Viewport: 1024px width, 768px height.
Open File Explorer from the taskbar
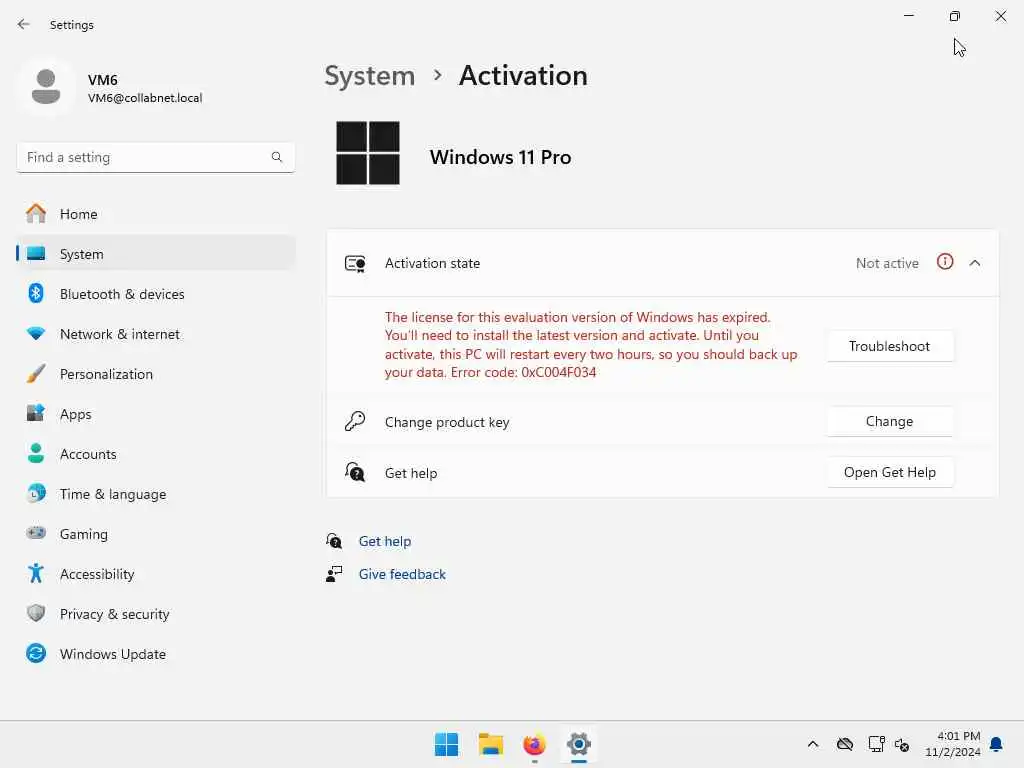490,744
